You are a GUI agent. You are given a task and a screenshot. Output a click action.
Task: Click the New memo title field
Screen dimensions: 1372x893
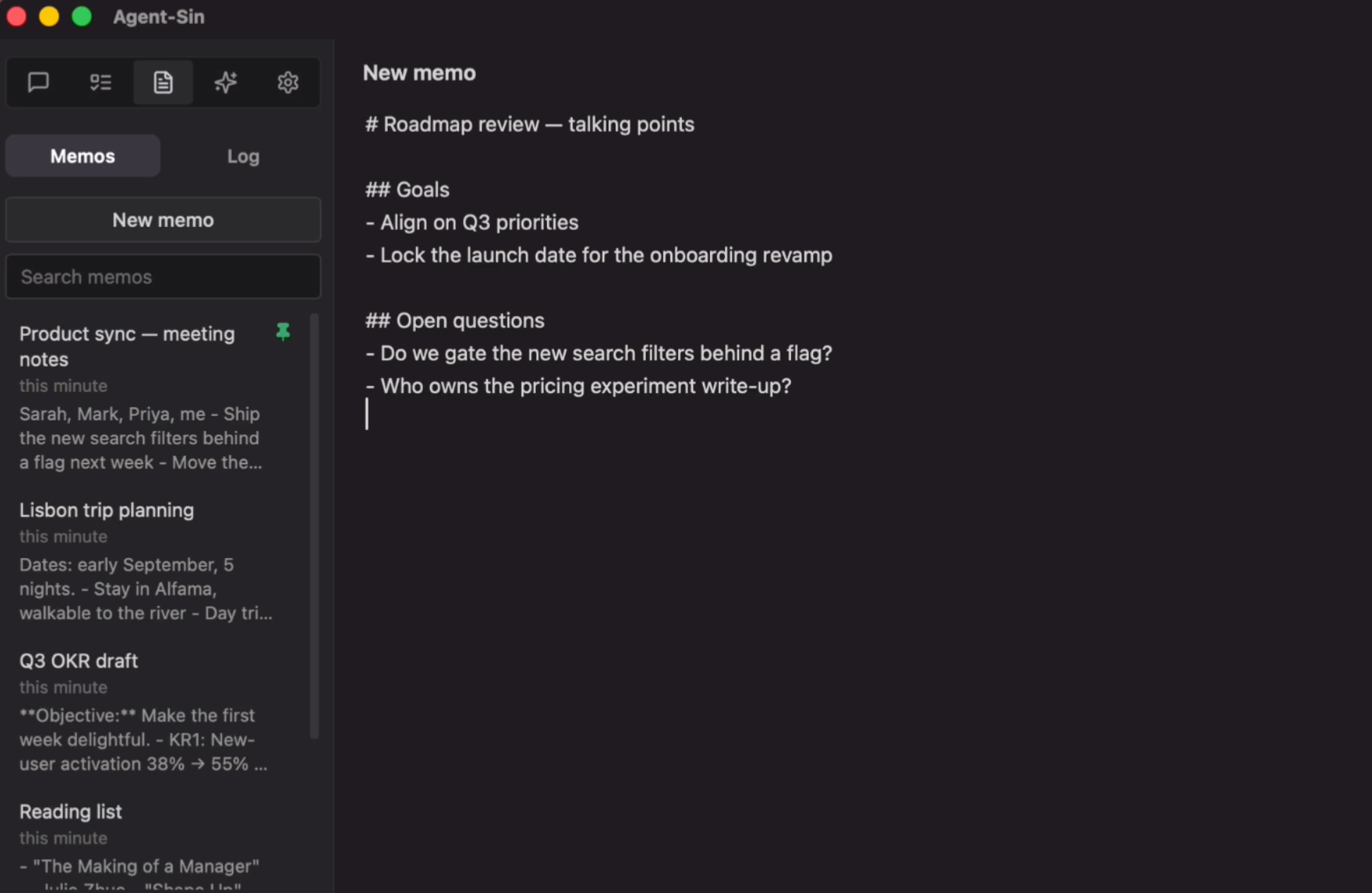[x=419, y=73]
